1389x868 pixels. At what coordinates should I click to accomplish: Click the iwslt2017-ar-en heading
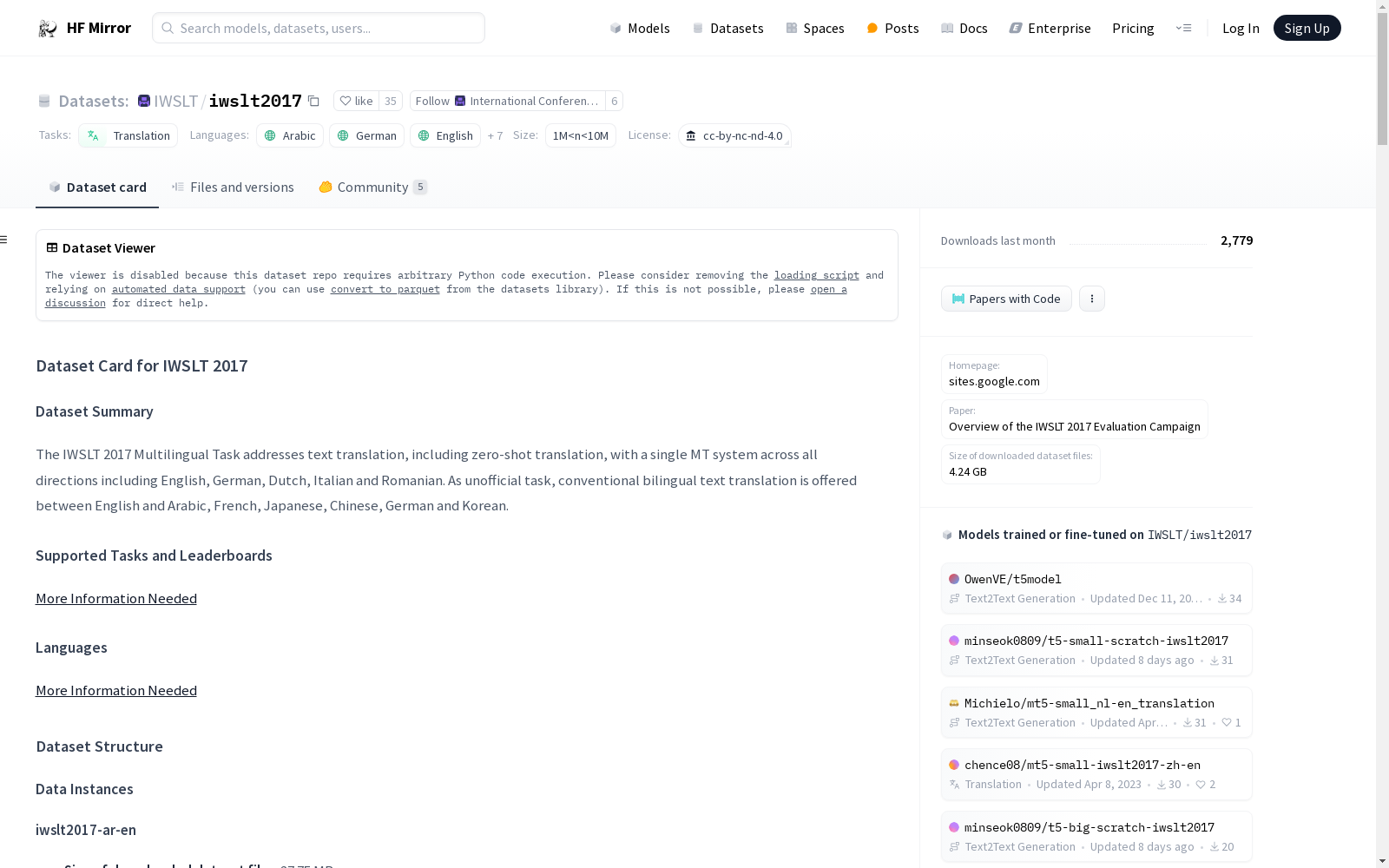coord(86,830)
